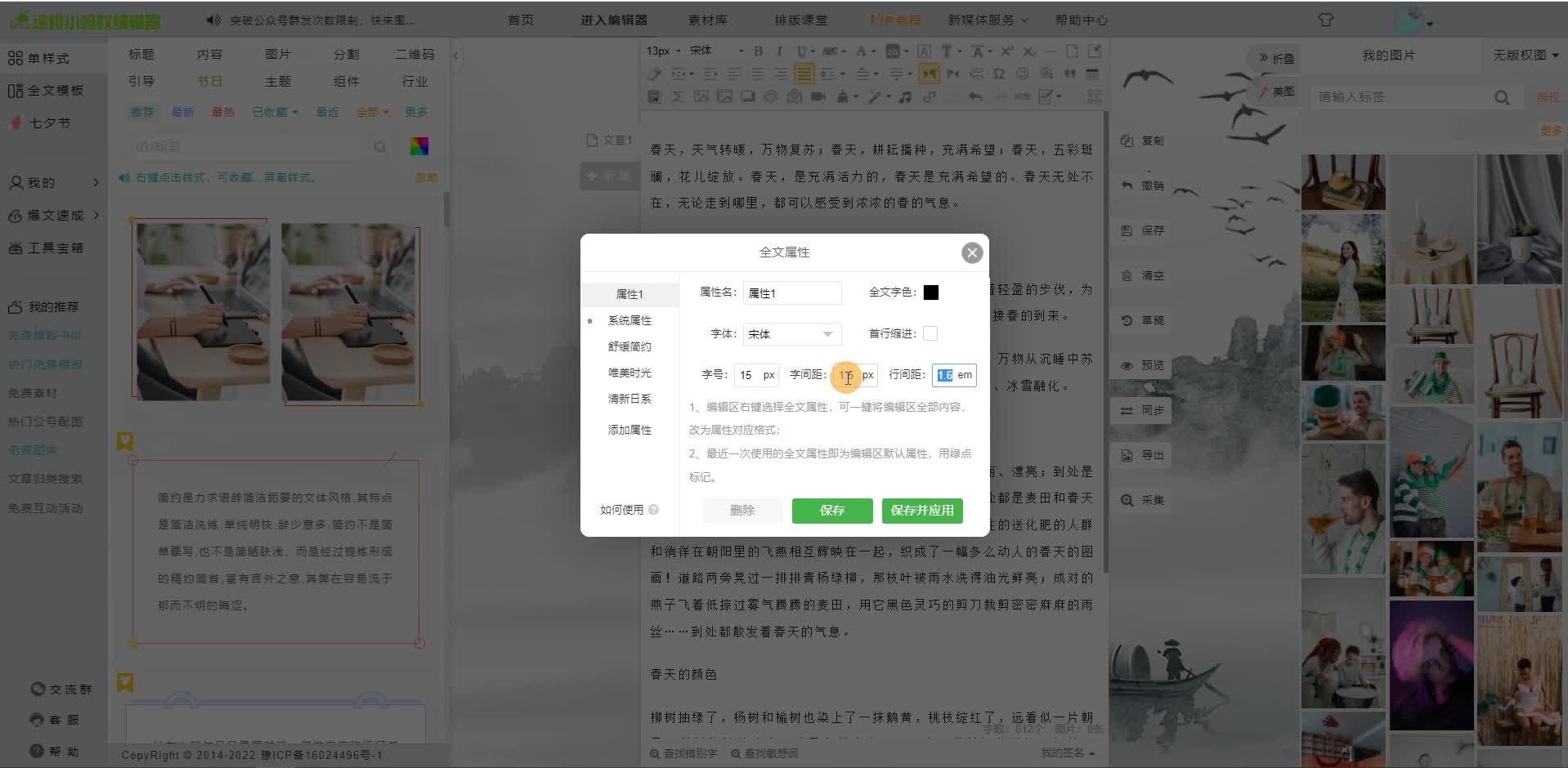Open the color palette icon beside search
This screenshot has height=768, width=1568.
click(x=419, y=147)
